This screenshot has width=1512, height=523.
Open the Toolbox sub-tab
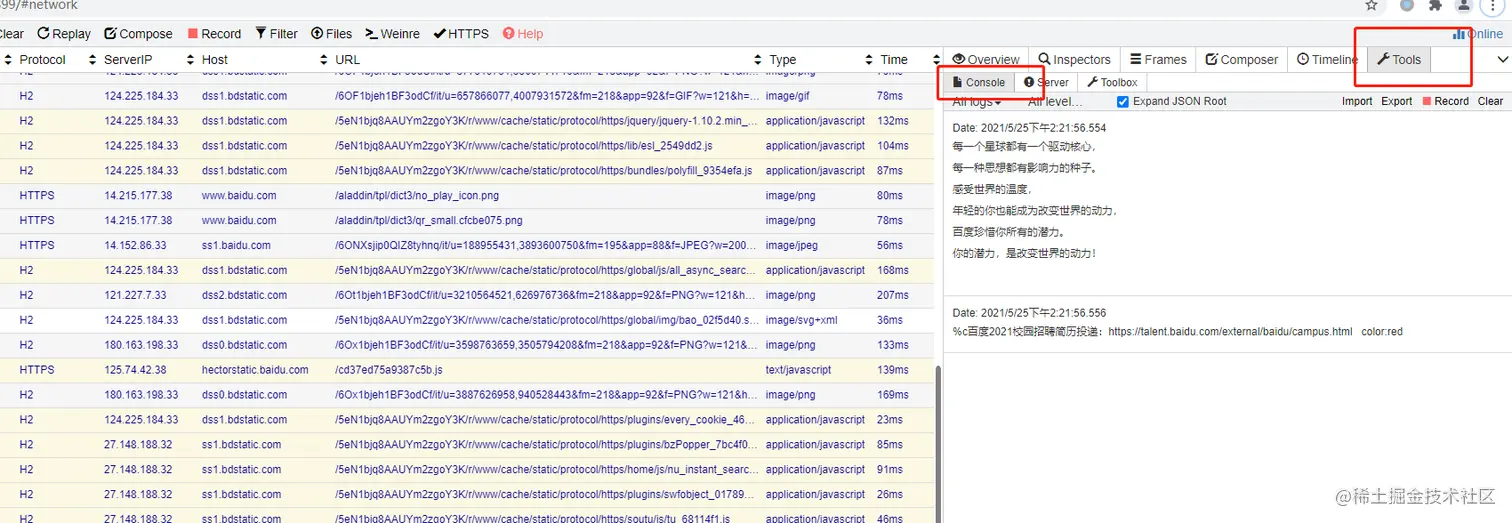tap(1112, 82)
